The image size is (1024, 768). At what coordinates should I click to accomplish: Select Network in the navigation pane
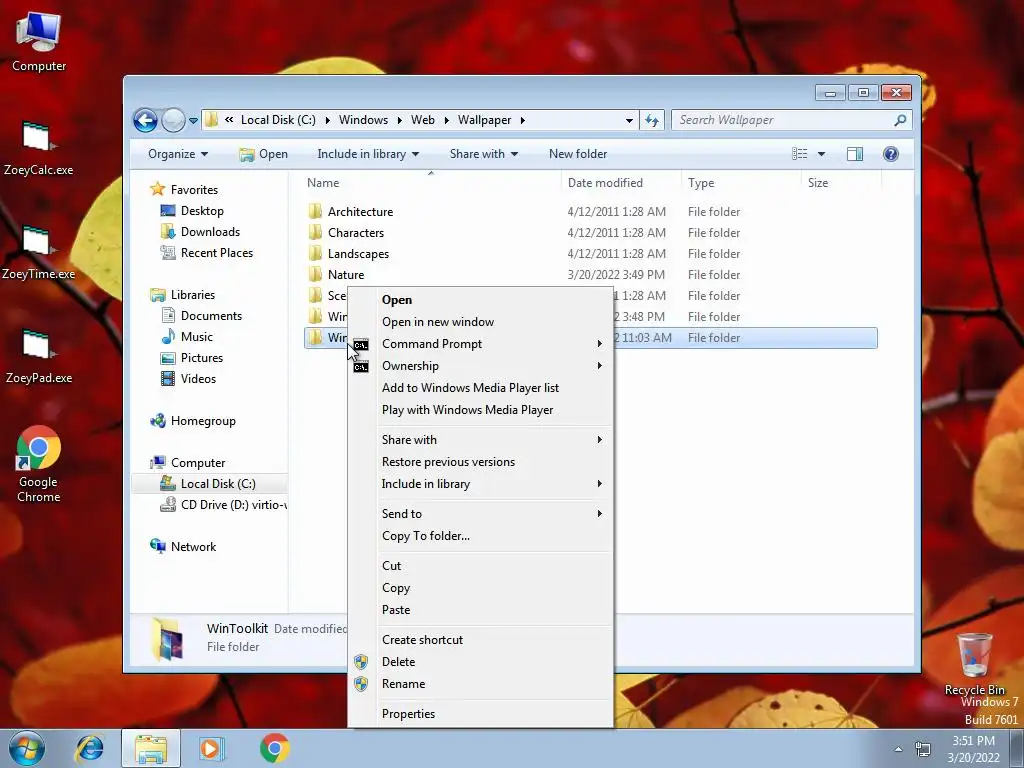pos(193,547)
